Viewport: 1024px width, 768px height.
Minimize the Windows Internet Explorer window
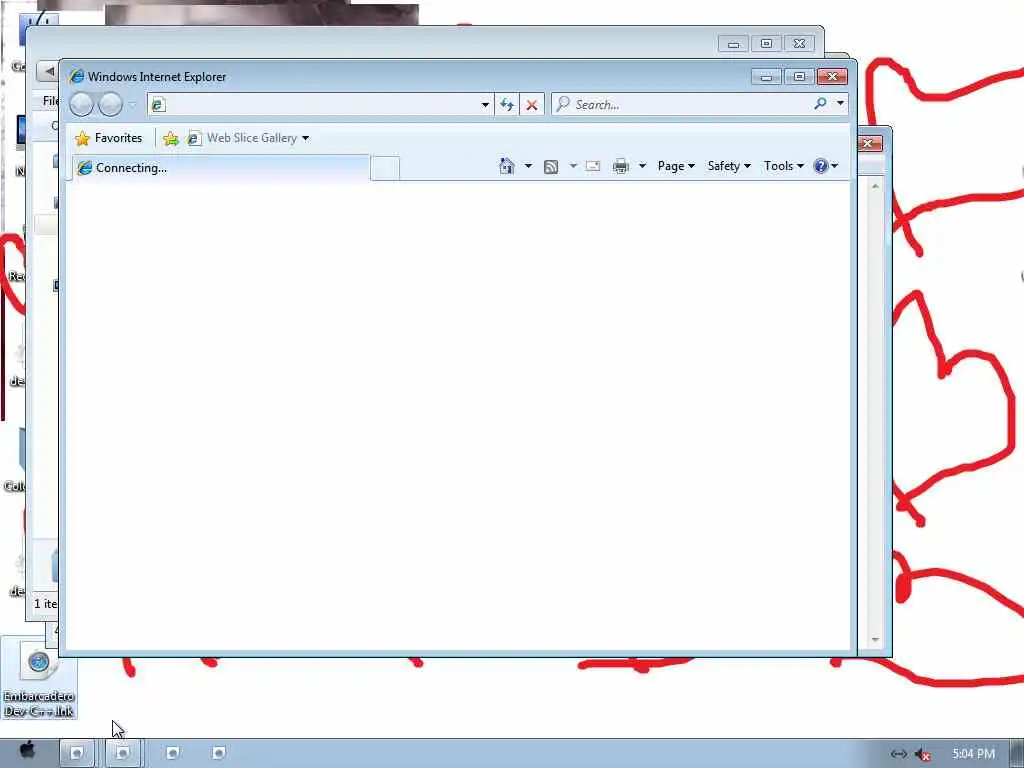click(766, 77)
